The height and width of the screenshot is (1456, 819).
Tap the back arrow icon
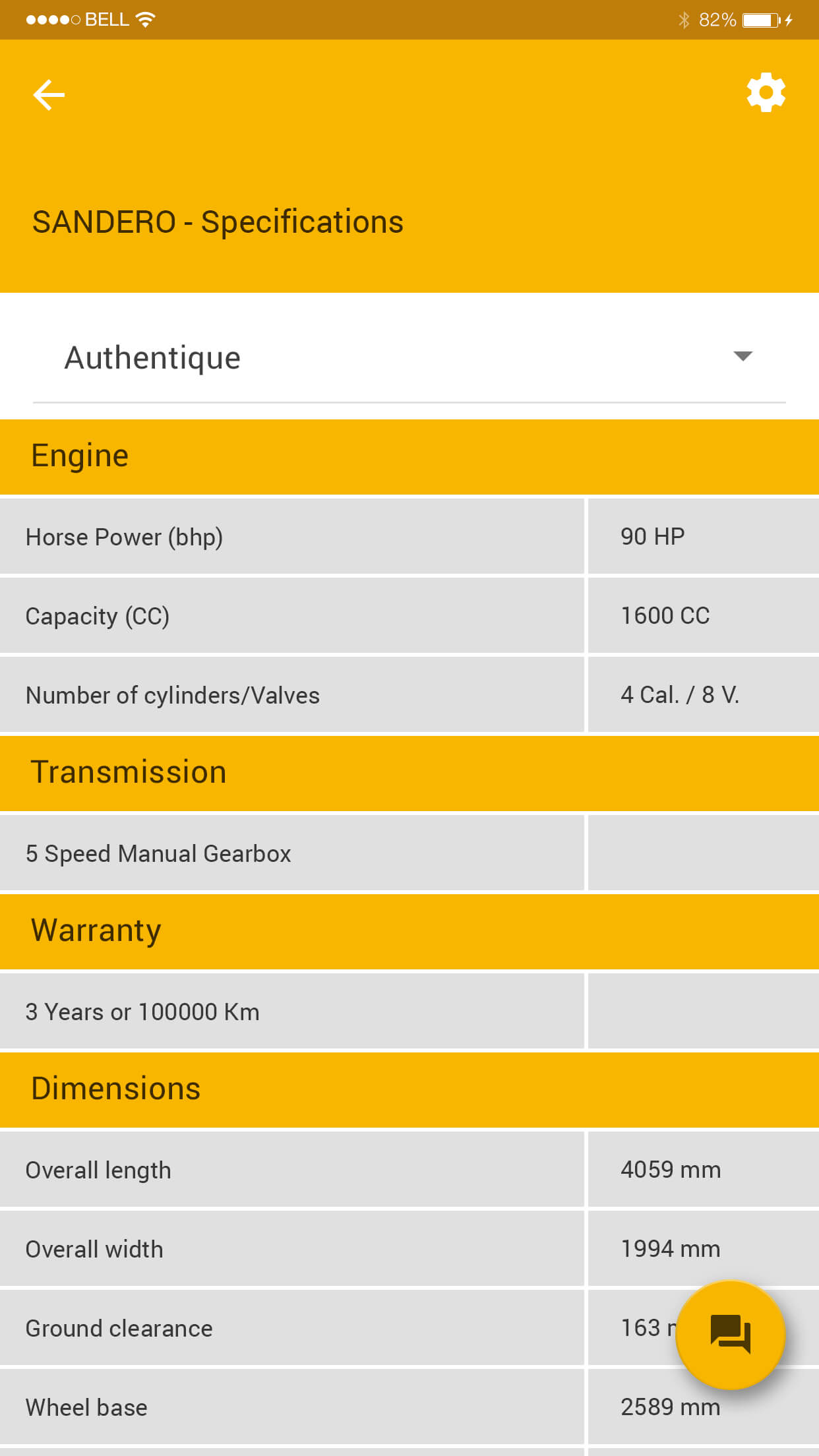tap(49, 95)
